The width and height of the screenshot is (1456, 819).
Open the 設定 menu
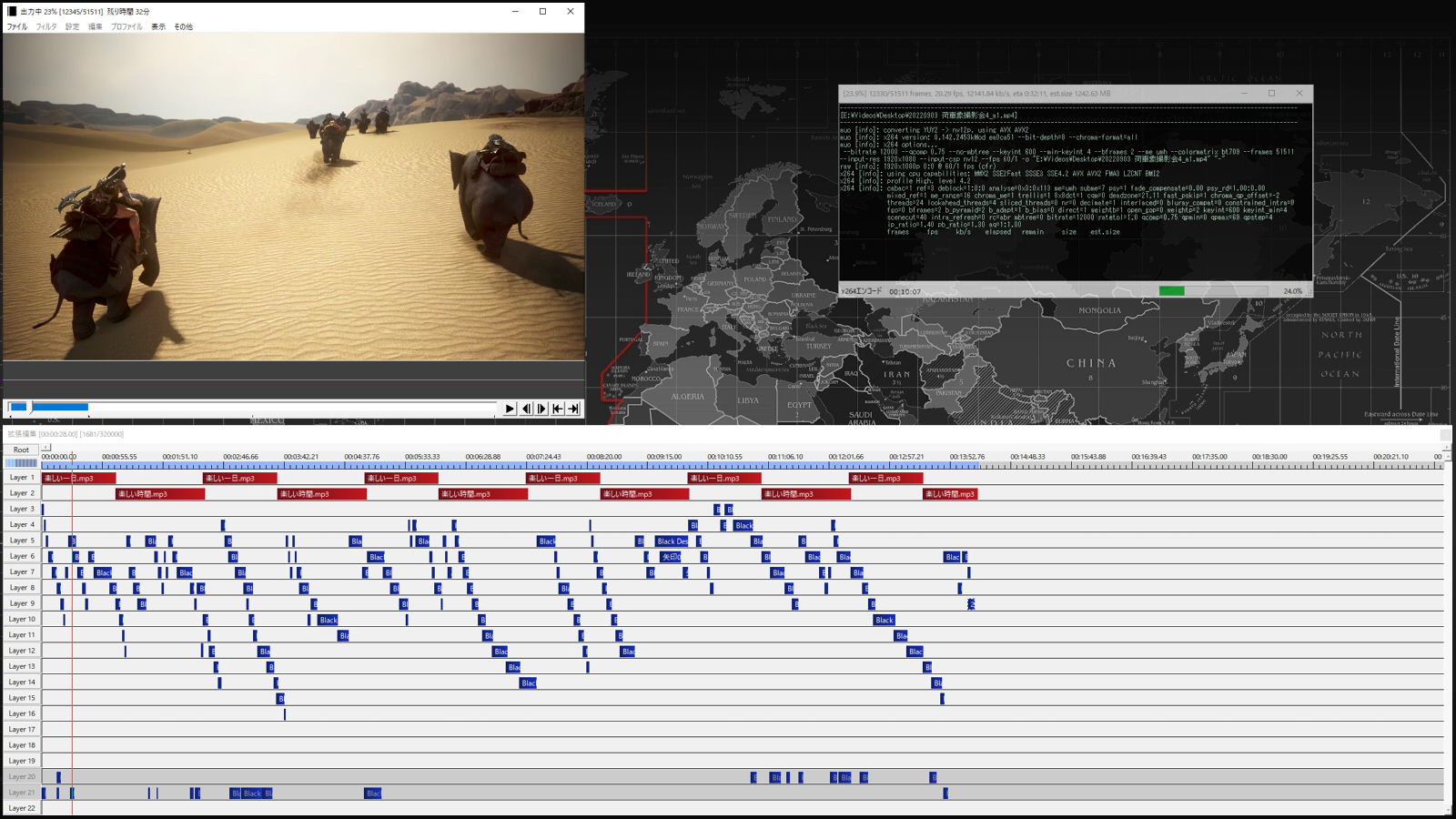pyautogui.click(x=73, y=27)
